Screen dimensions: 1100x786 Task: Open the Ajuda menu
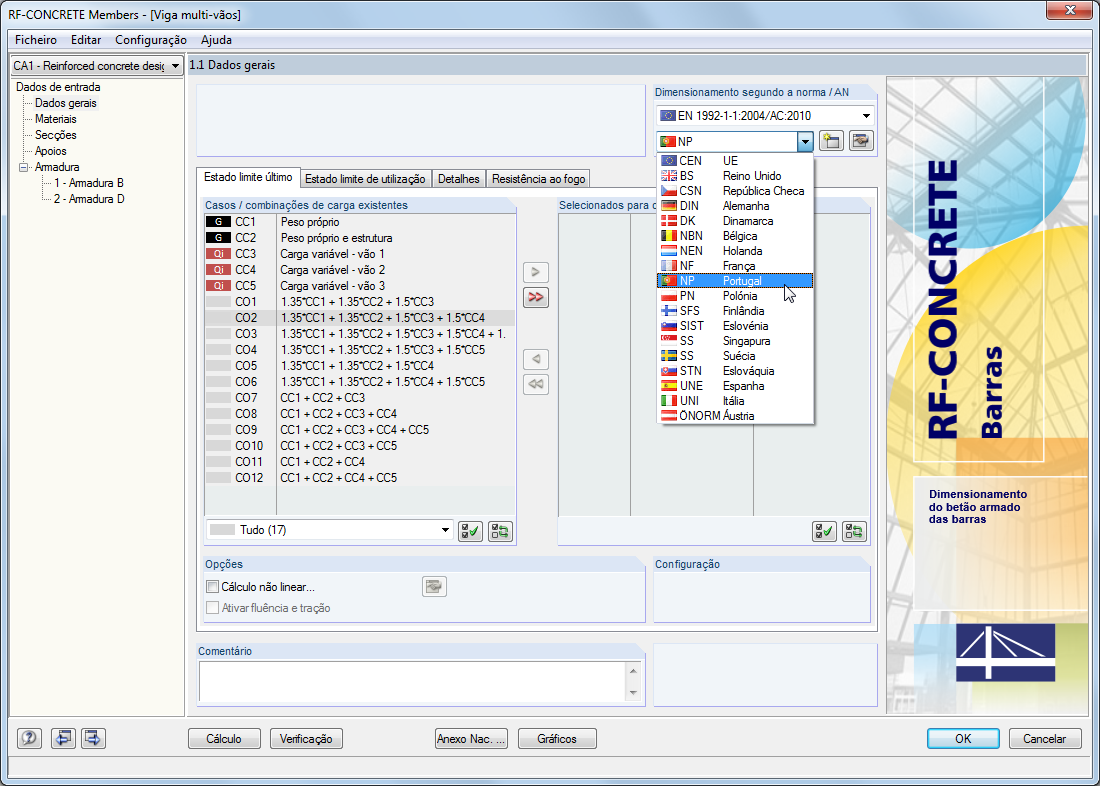tap(216, 40)
